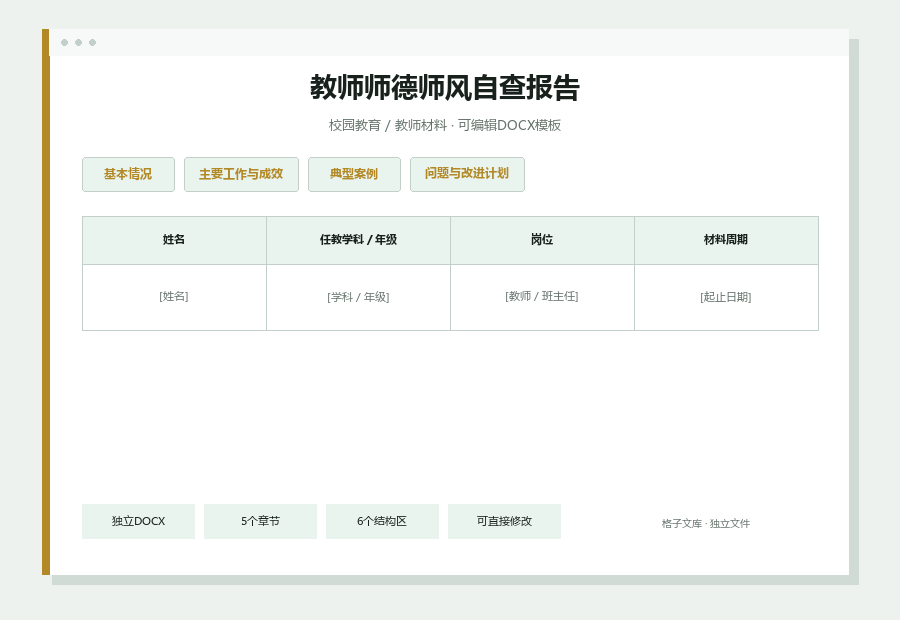Click the 5个章节 tag
Image resolution: width=900 pixels, height=620 pixels.
(261, 521)
